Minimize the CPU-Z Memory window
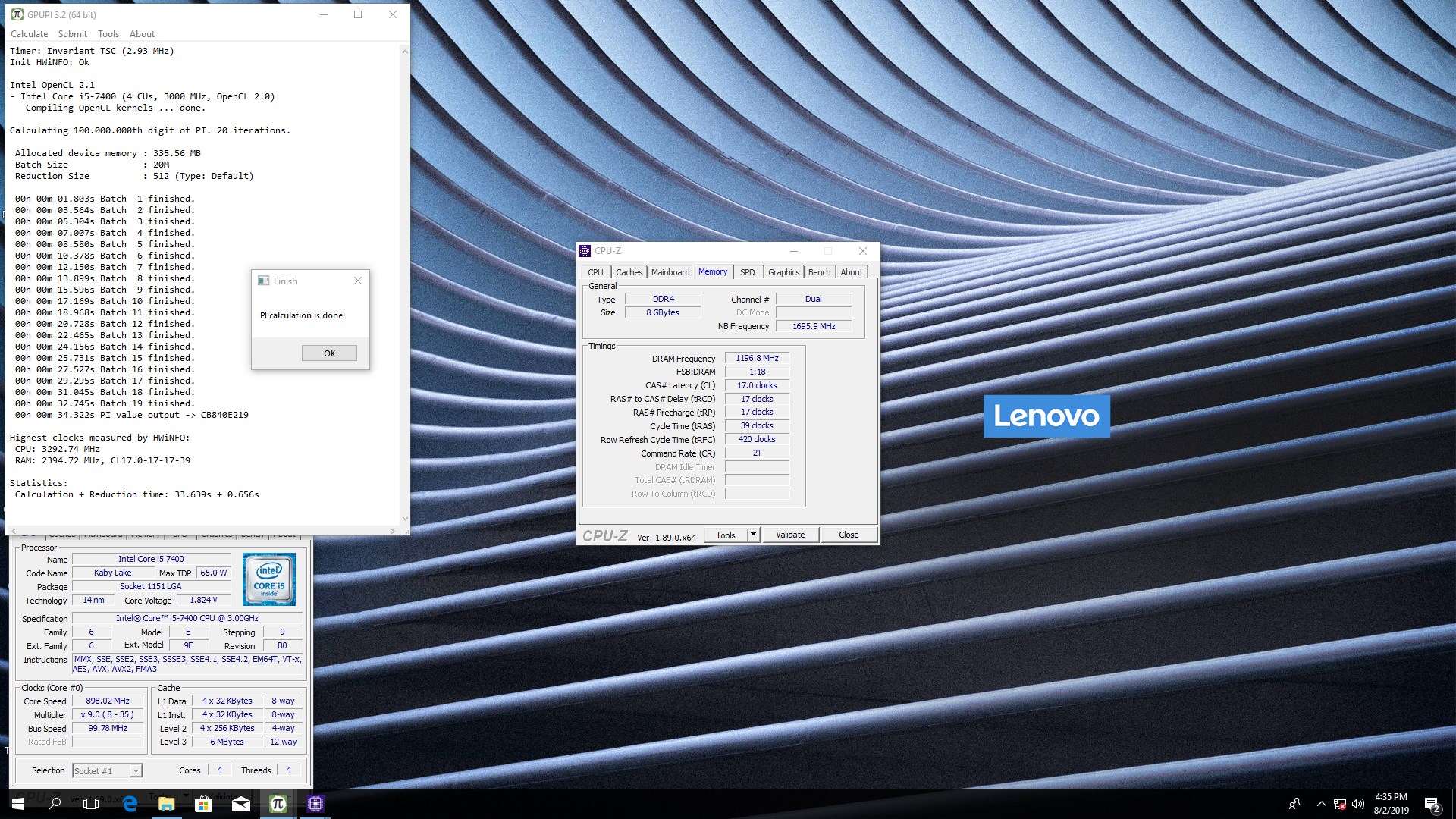Viewport: 1456px width, 819px height. tap(793, 251)
